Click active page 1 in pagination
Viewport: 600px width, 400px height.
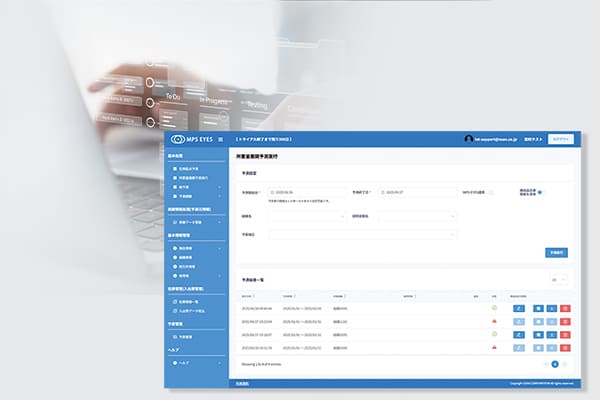pyautogui.click(x=555, y=365)
